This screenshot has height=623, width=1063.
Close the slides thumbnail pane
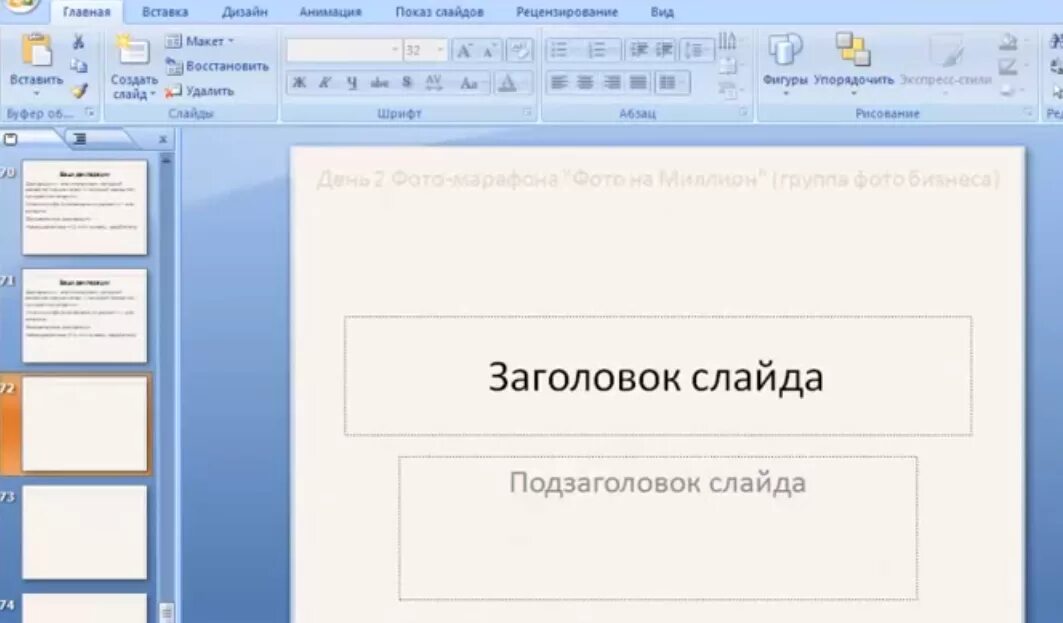coord(163,140)
